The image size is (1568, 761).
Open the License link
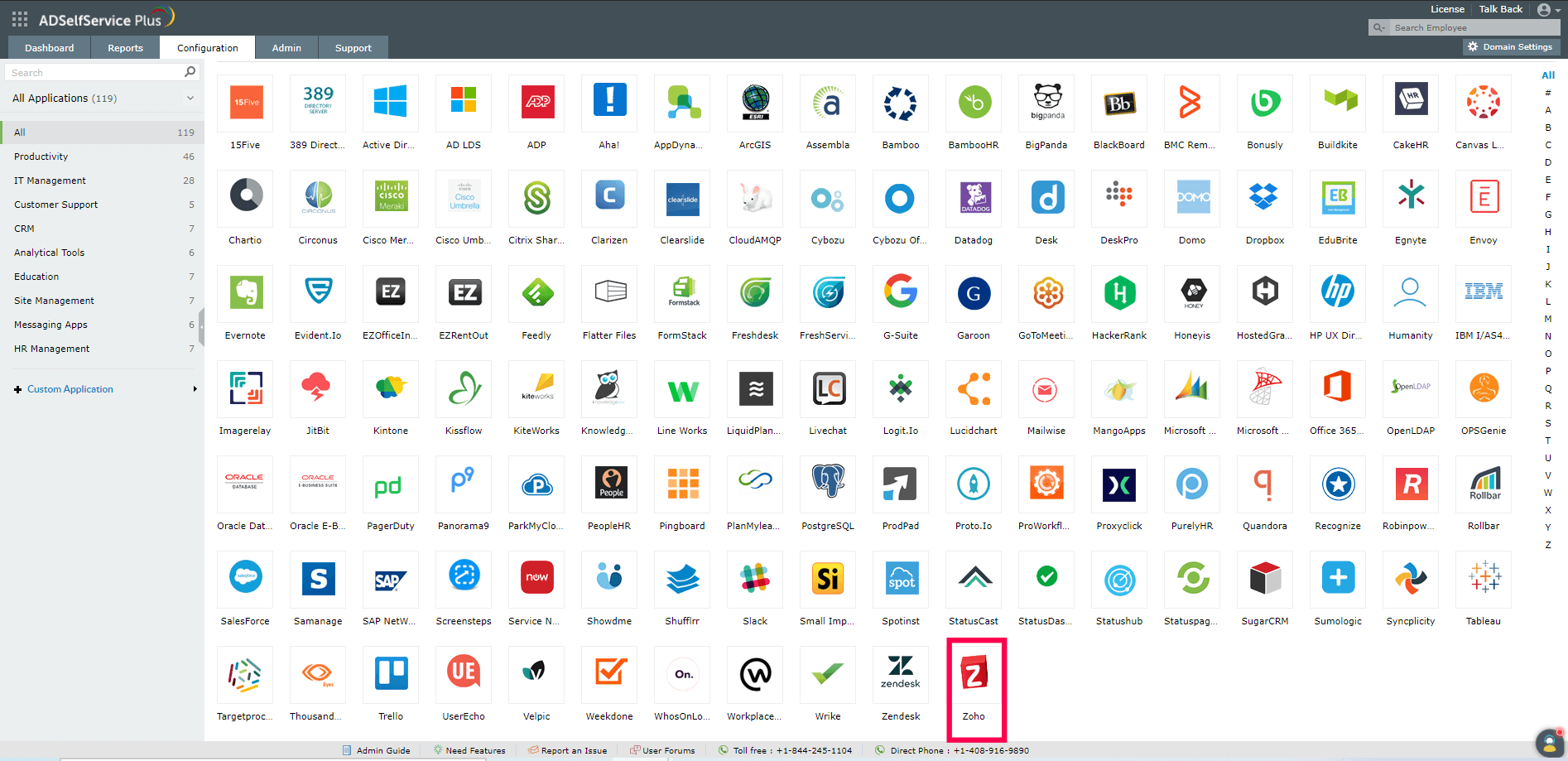click(x=1447, y=9)
